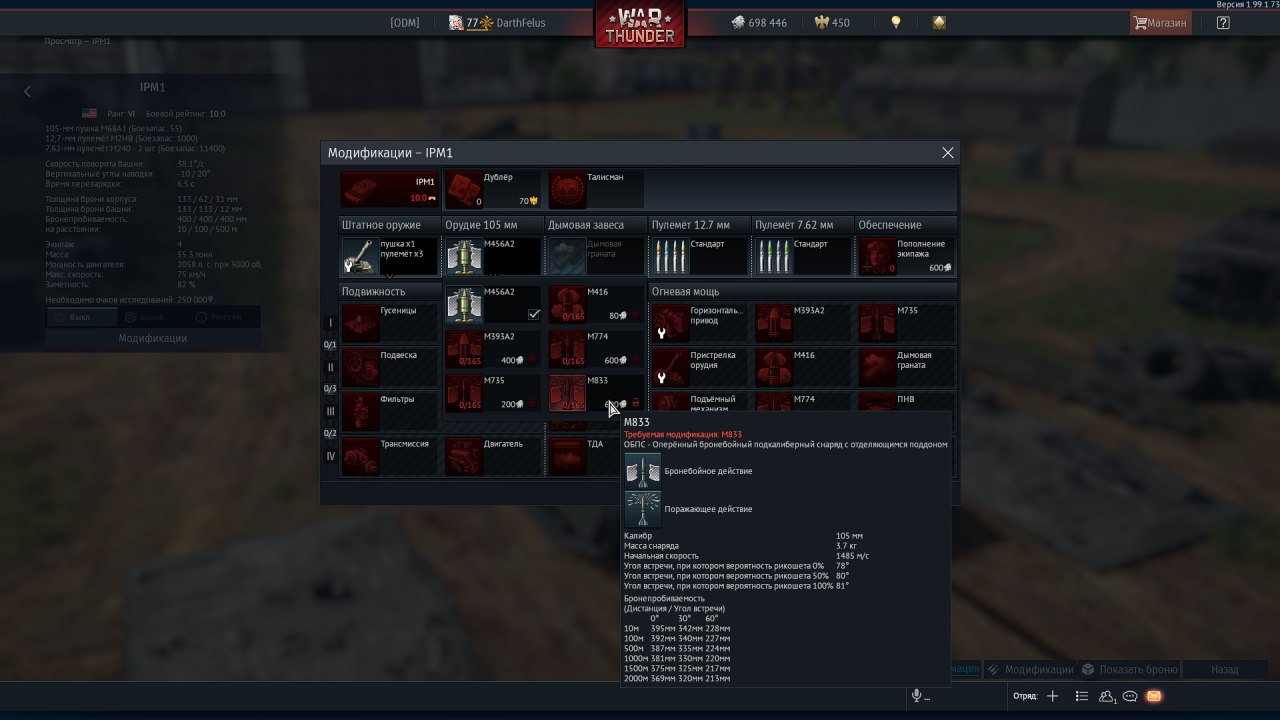This screenshot has width=1280, height=720.
Task: Select the Броня armor view option
Action: 145,317
